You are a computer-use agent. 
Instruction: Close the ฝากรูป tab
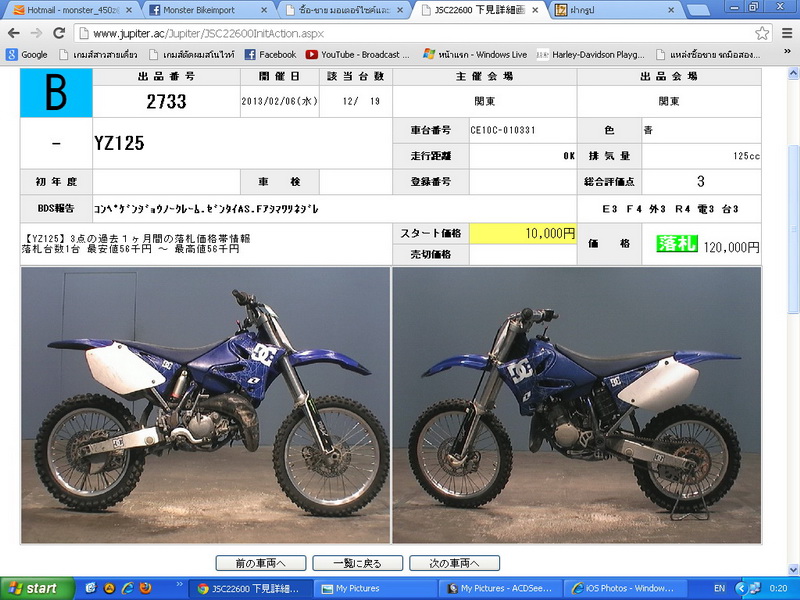671,10
